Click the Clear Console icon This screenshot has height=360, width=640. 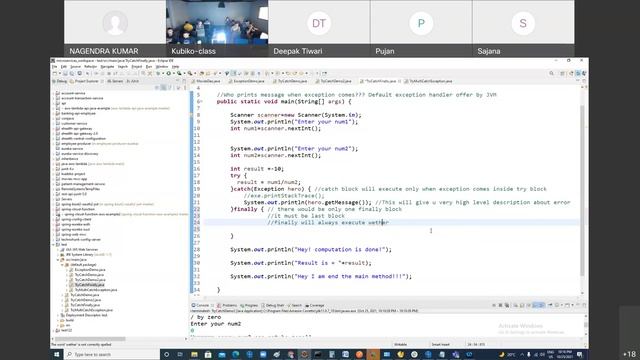point(516,305)
